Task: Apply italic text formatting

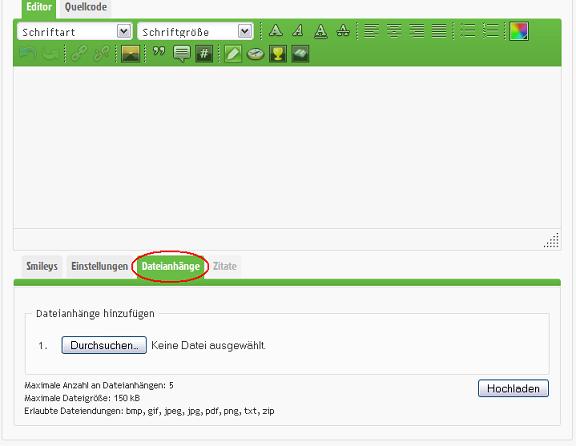Action: (x=298, y=31)
